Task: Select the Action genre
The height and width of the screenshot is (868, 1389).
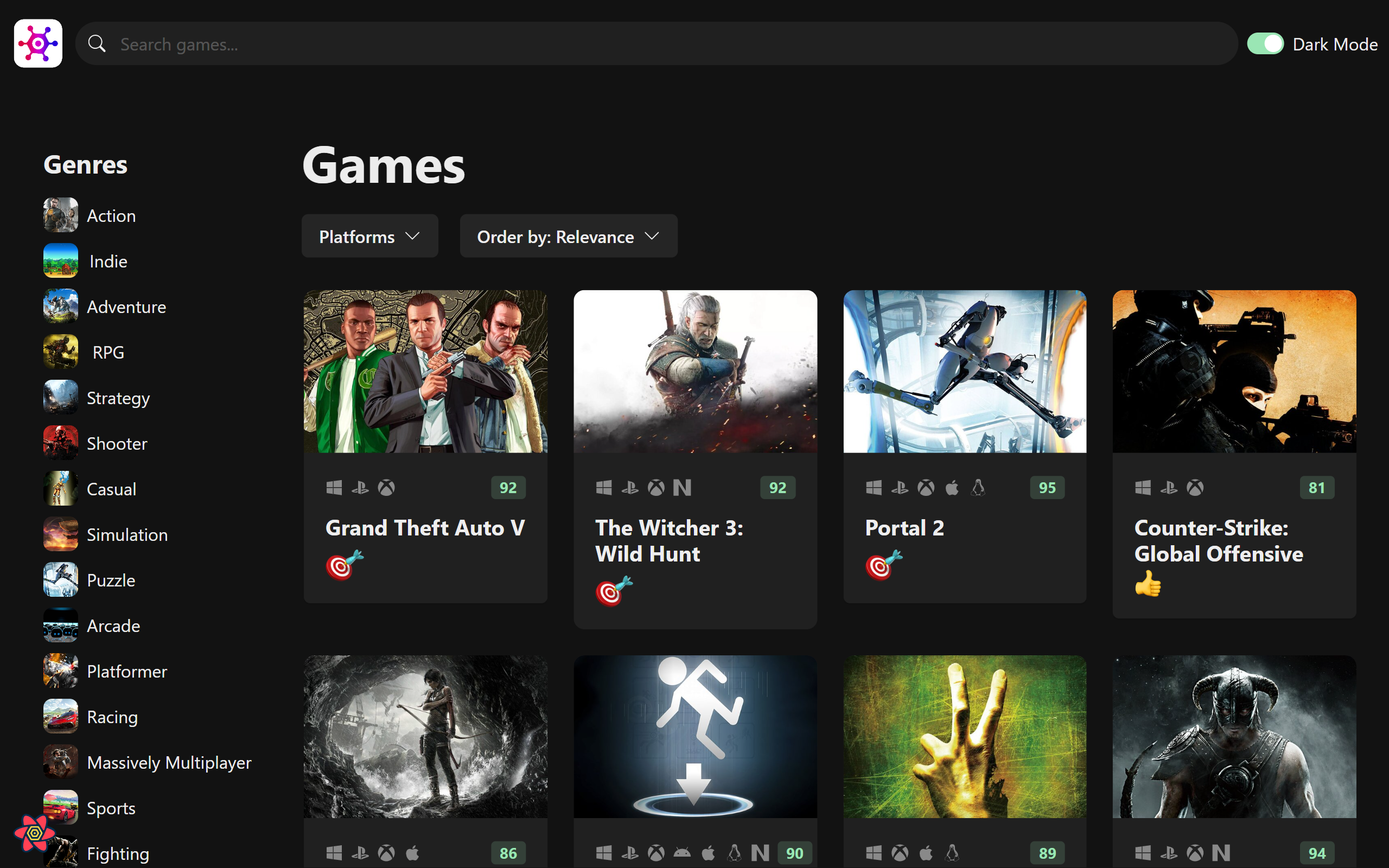Action: [111, 216]
